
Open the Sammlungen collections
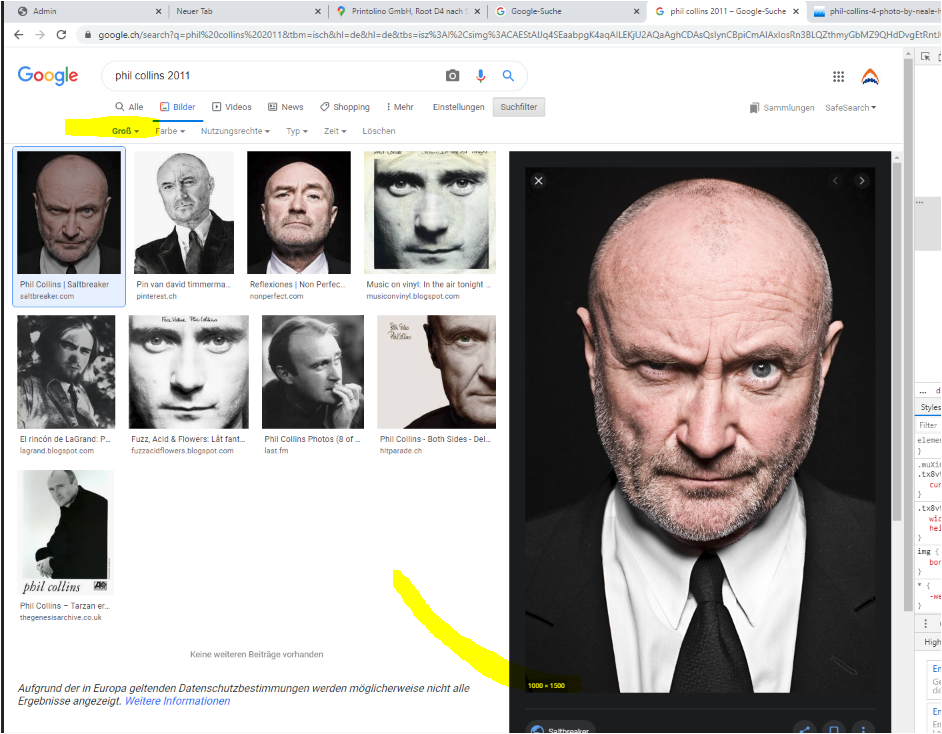[x=781, y=108]
